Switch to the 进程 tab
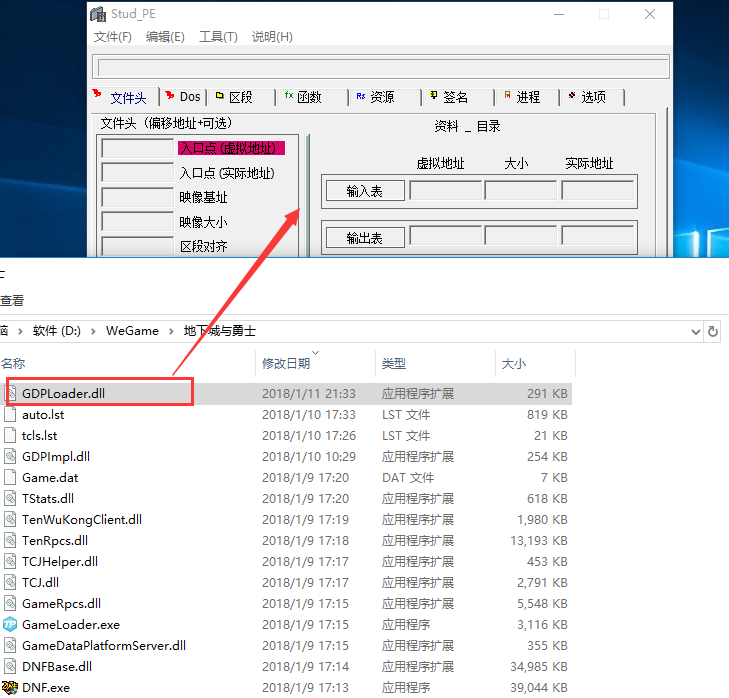 (x=528, y=97)
